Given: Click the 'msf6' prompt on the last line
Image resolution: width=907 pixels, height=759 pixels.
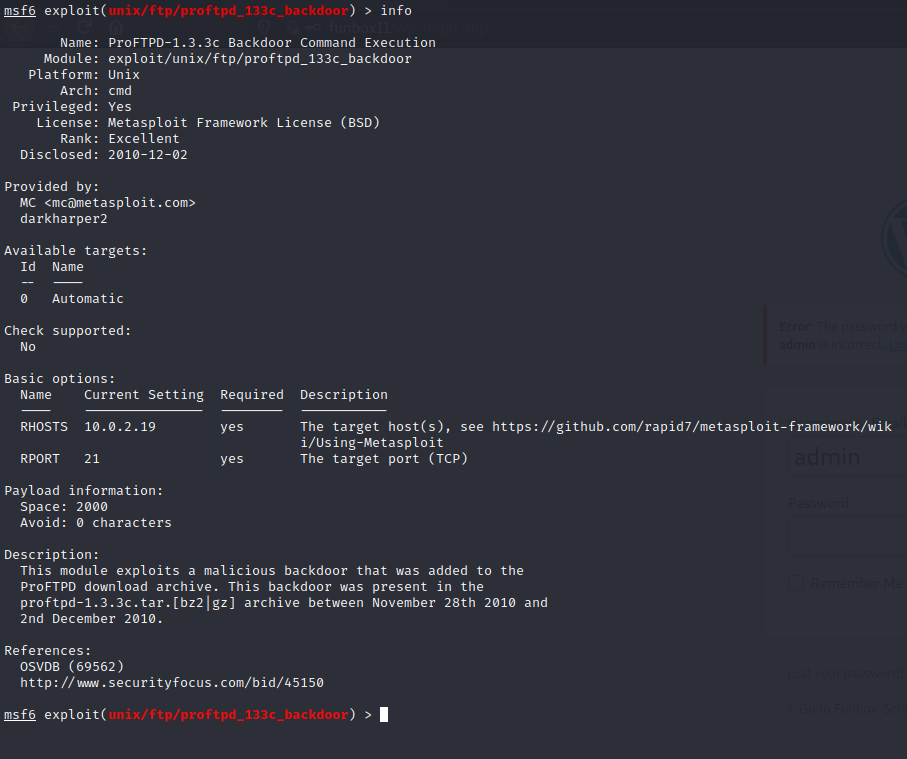Looking at the screenshot, I should tap(20, 715).
